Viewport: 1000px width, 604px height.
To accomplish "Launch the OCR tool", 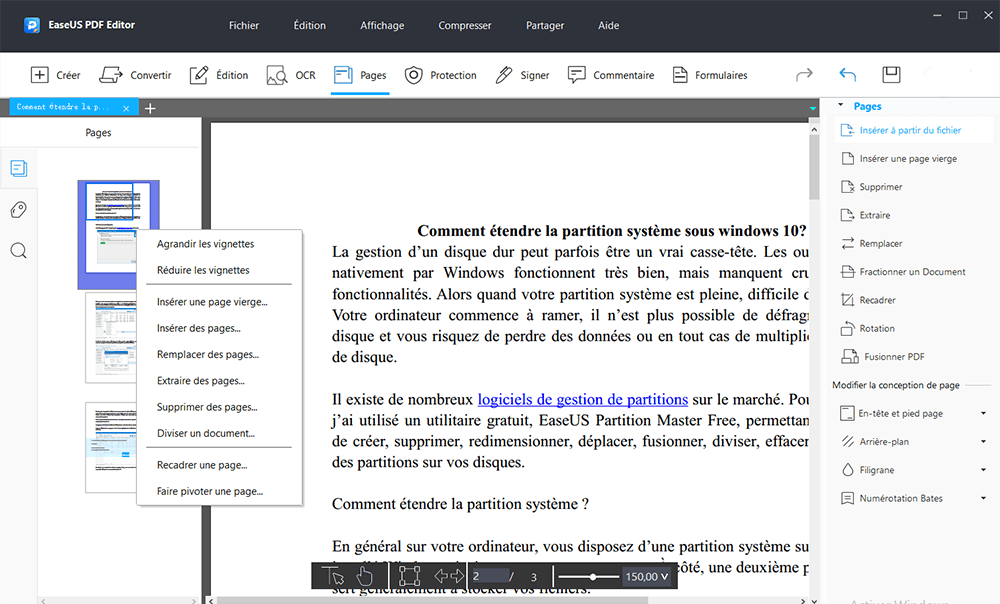I will 291,75.
